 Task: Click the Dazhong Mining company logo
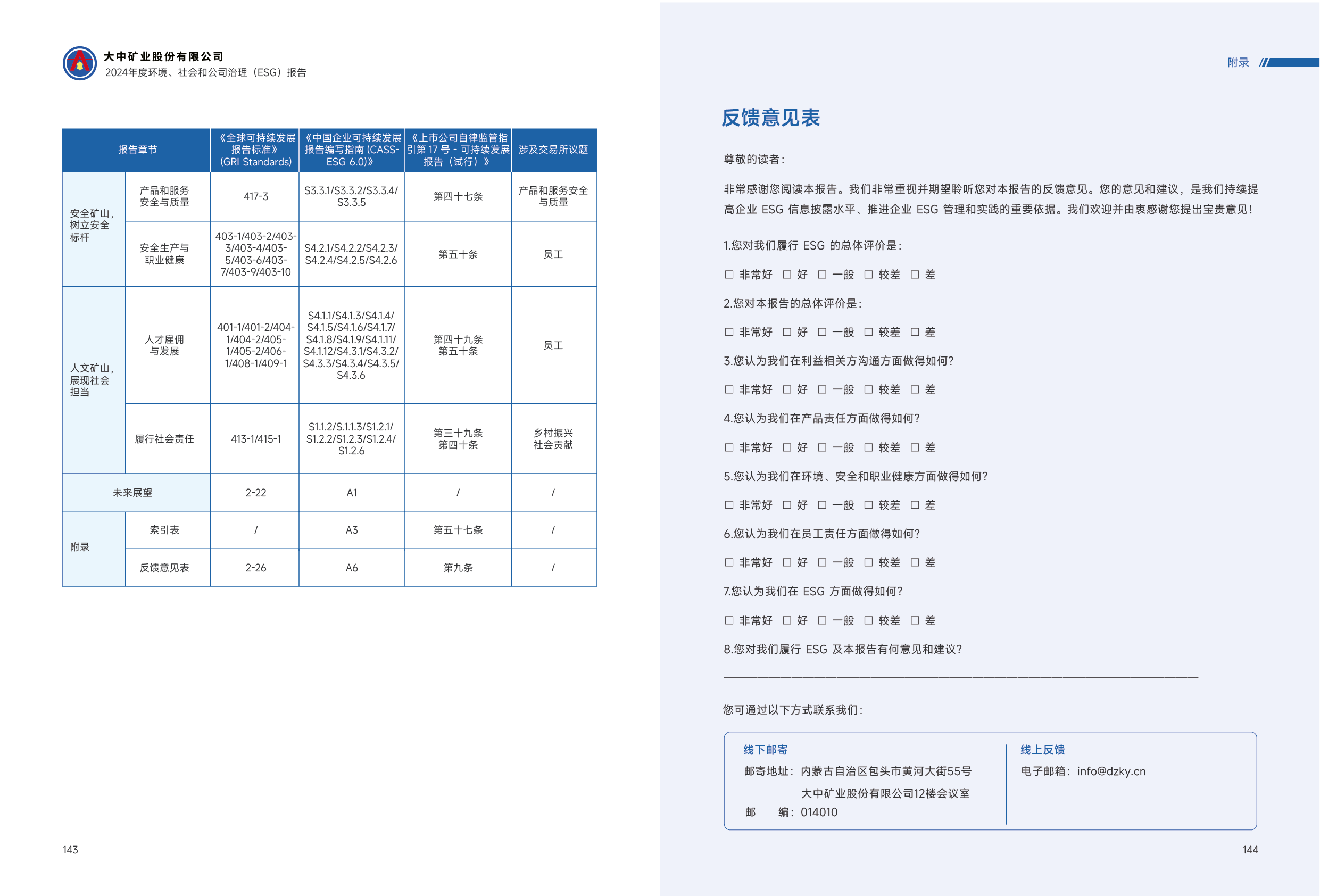(79, 63)
